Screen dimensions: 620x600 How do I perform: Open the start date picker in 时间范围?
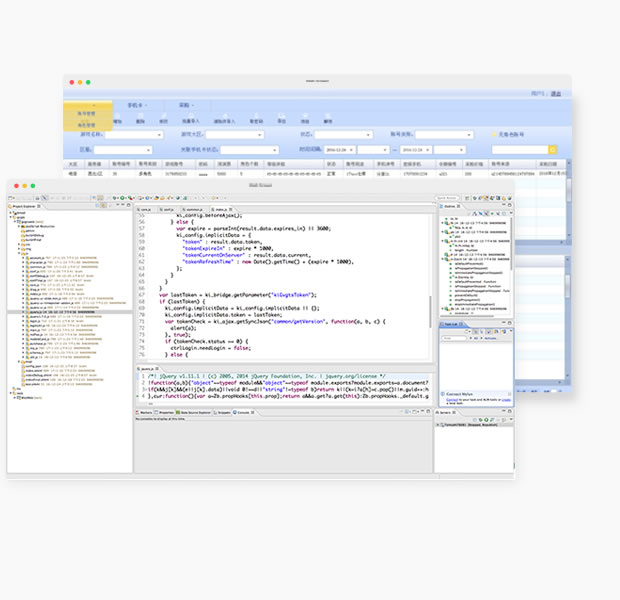point(340,150)
